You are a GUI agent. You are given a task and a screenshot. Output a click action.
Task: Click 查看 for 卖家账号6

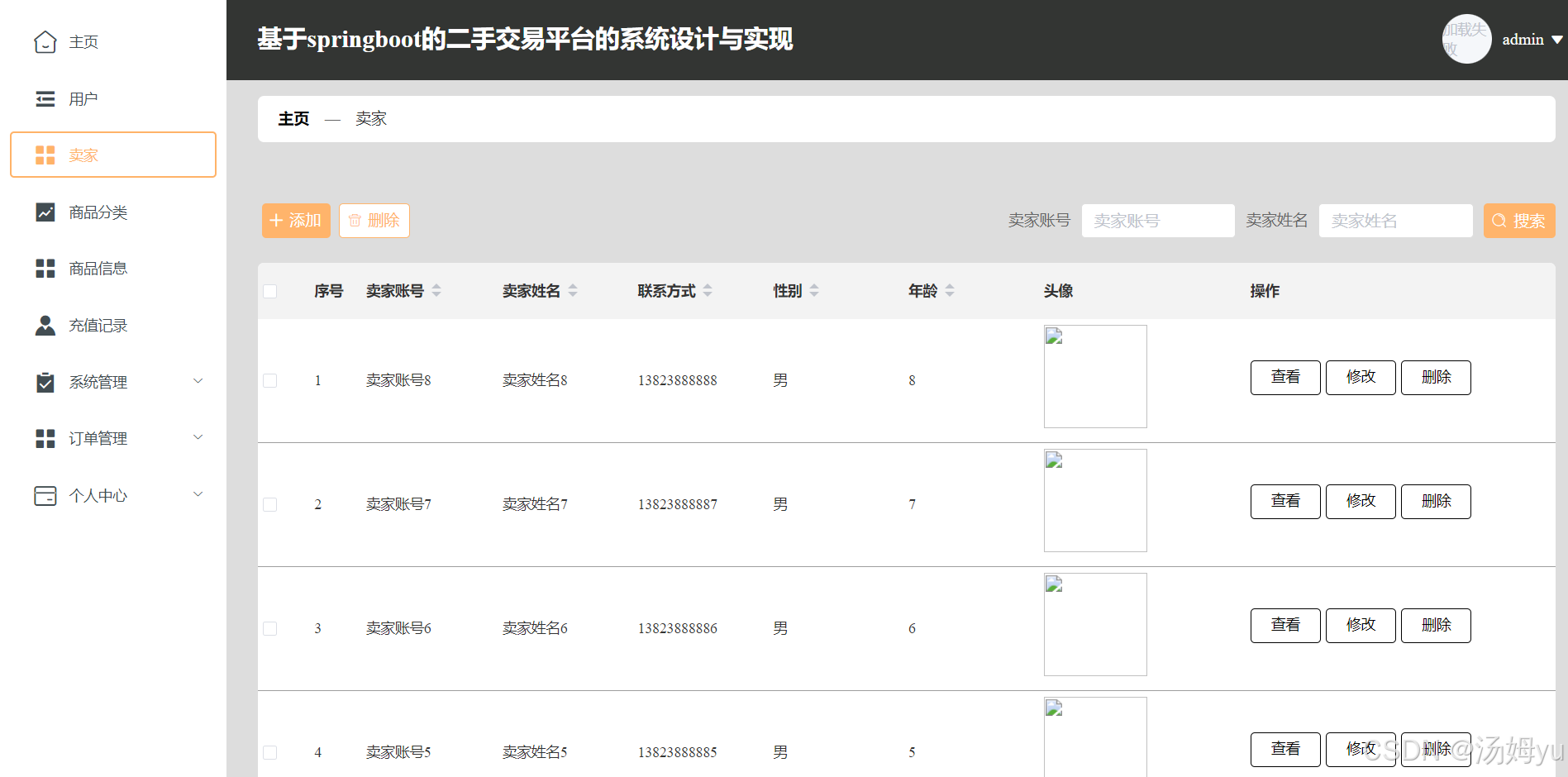point(1285,626)
